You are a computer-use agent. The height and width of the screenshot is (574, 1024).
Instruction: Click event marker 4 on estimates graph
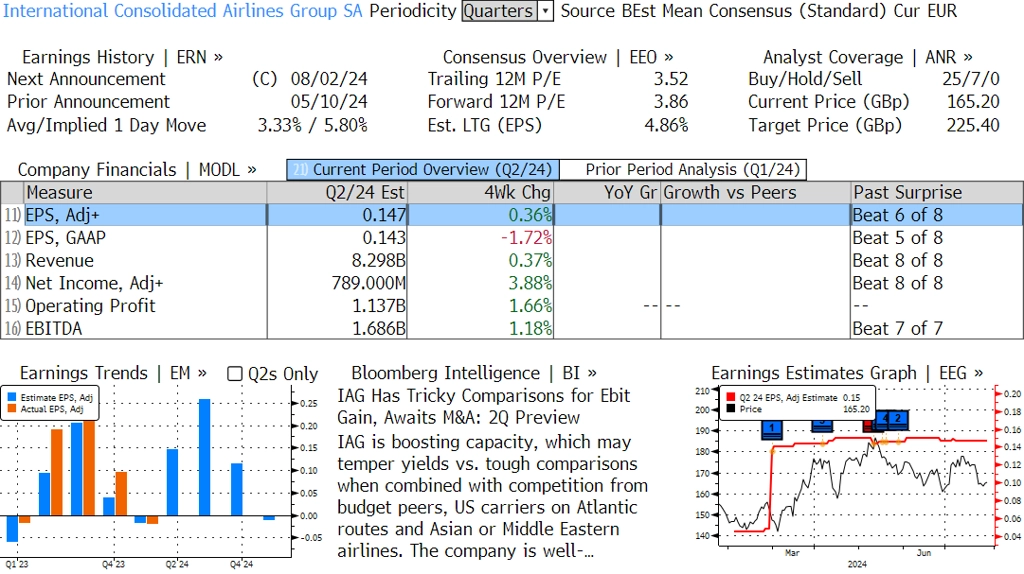pos(885,418)
